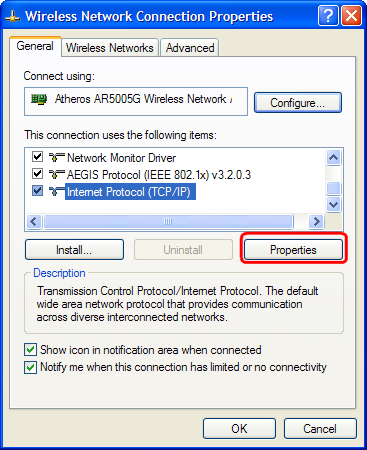Click the horizontal scroll right arrow
This screenshot has width=367, height=450.
tap(316, 221)
